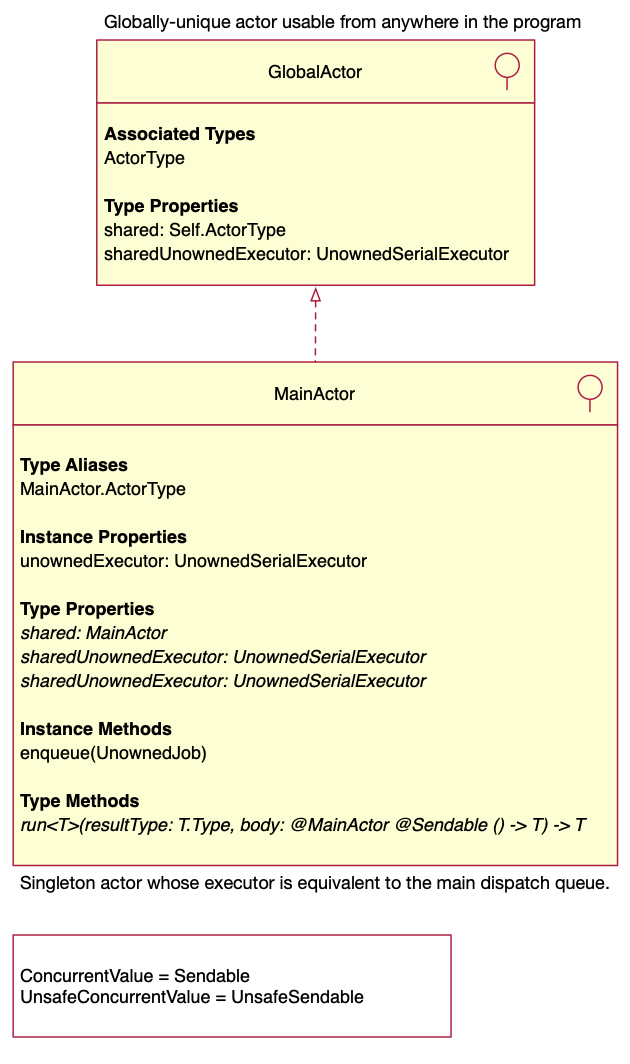Select unownedExecutor: UnownedSerialExecutor property
The image size is (630, 1064).
pos(193,561)
